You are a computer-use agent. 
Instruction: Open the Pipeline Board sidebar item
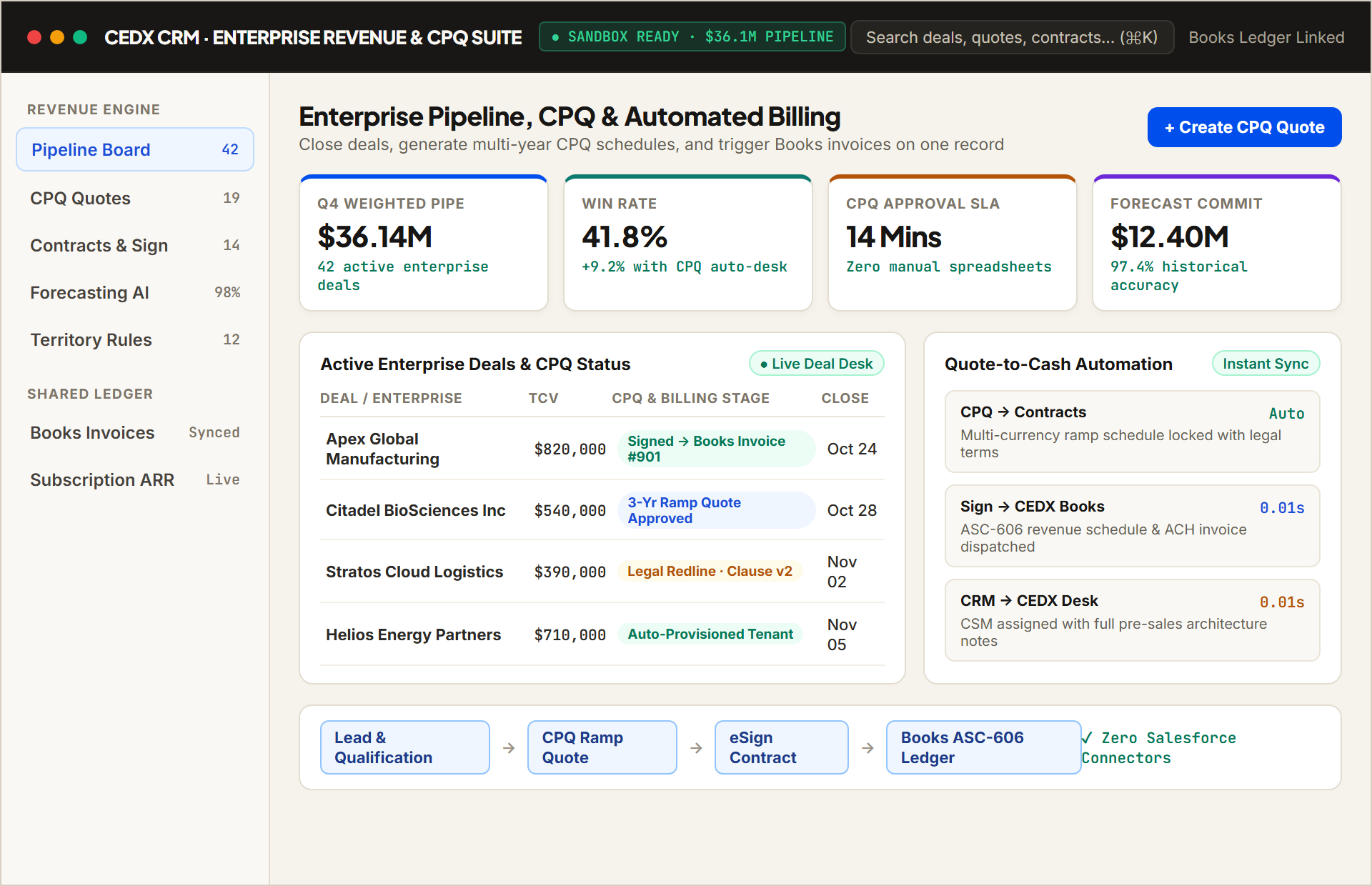tap(135, 149)
